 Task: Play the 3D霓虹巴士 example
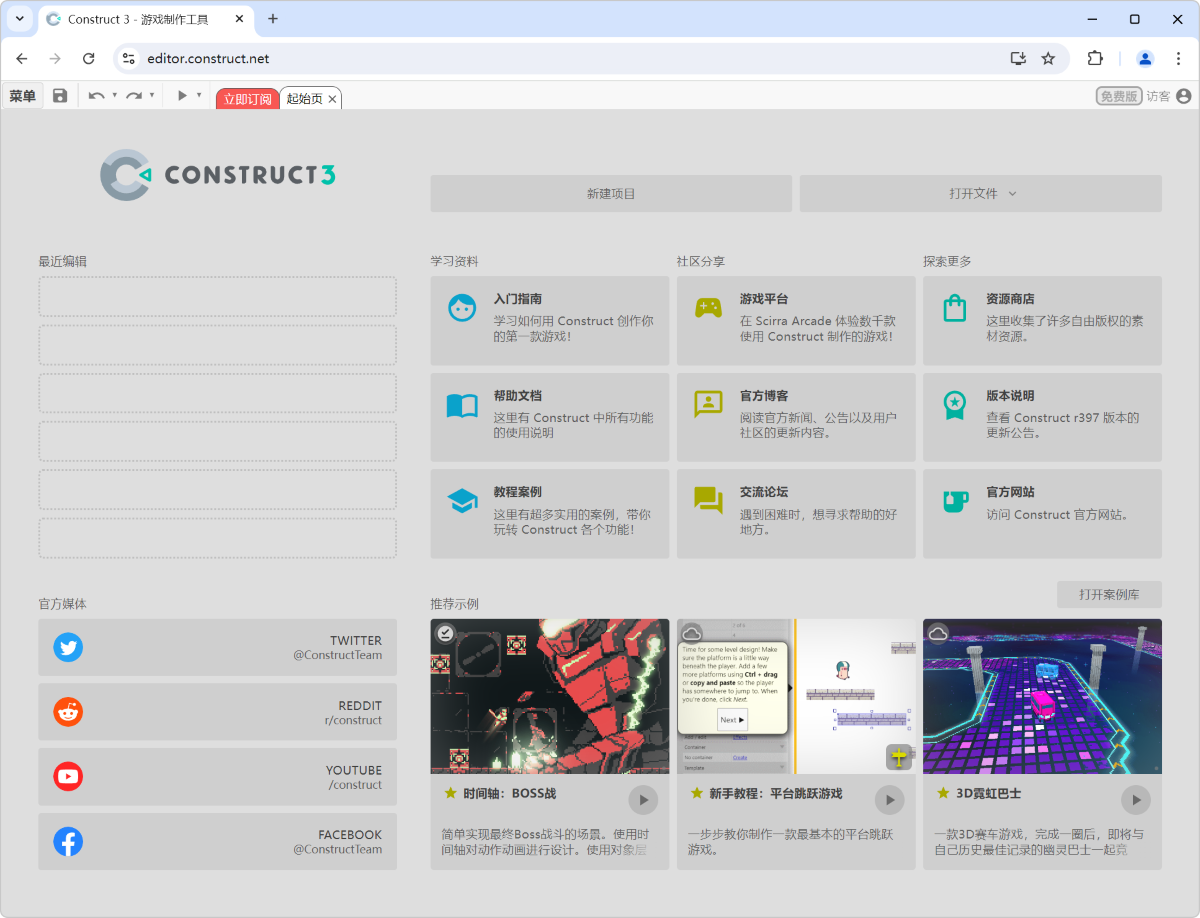tap(1136, 800)
